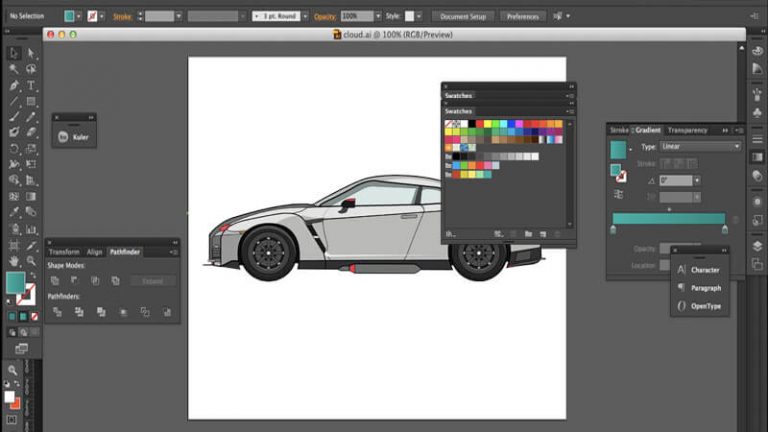Click Reverse Gradient icon in Gradient panel
Screen dimensions: 768x432
click(619, 194)
